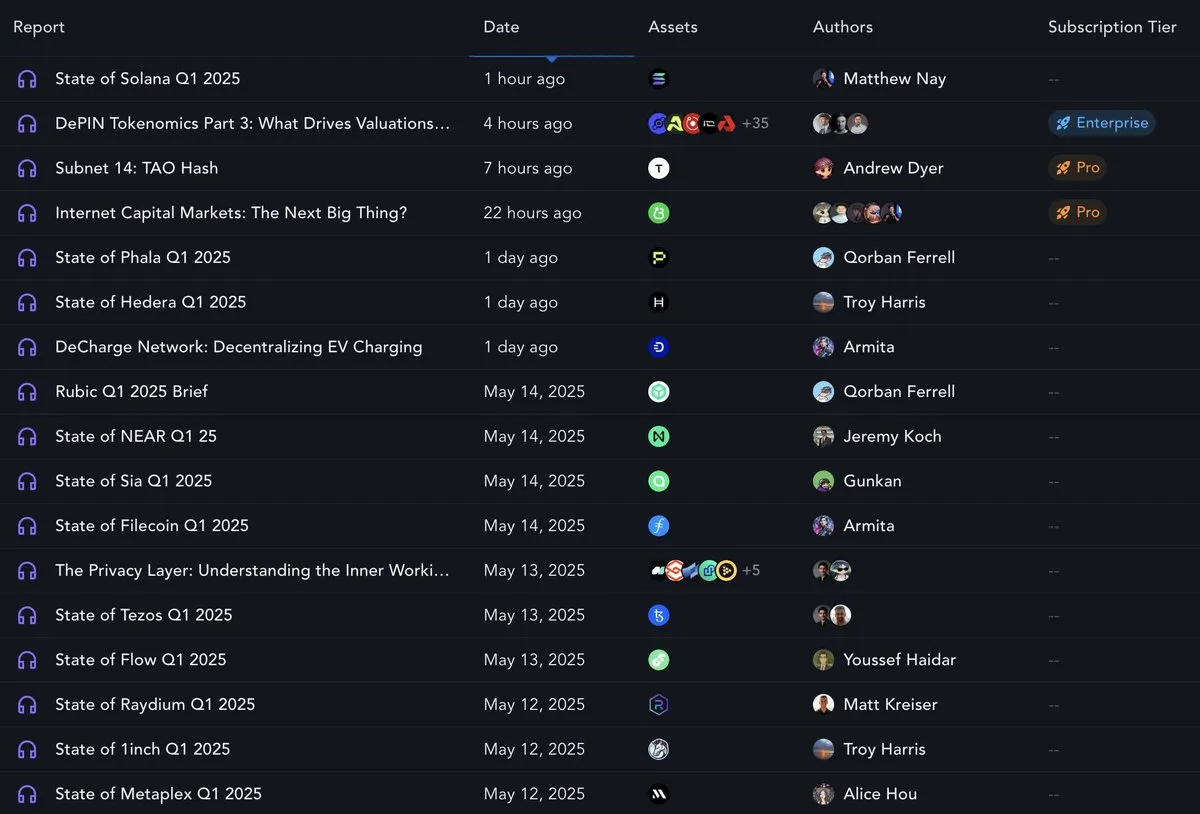Click headphones icon for Rubic Q1 2025 Brief
Viewport: 1200px width, 814px height.
pyautogui.click(x=27, y=392)
